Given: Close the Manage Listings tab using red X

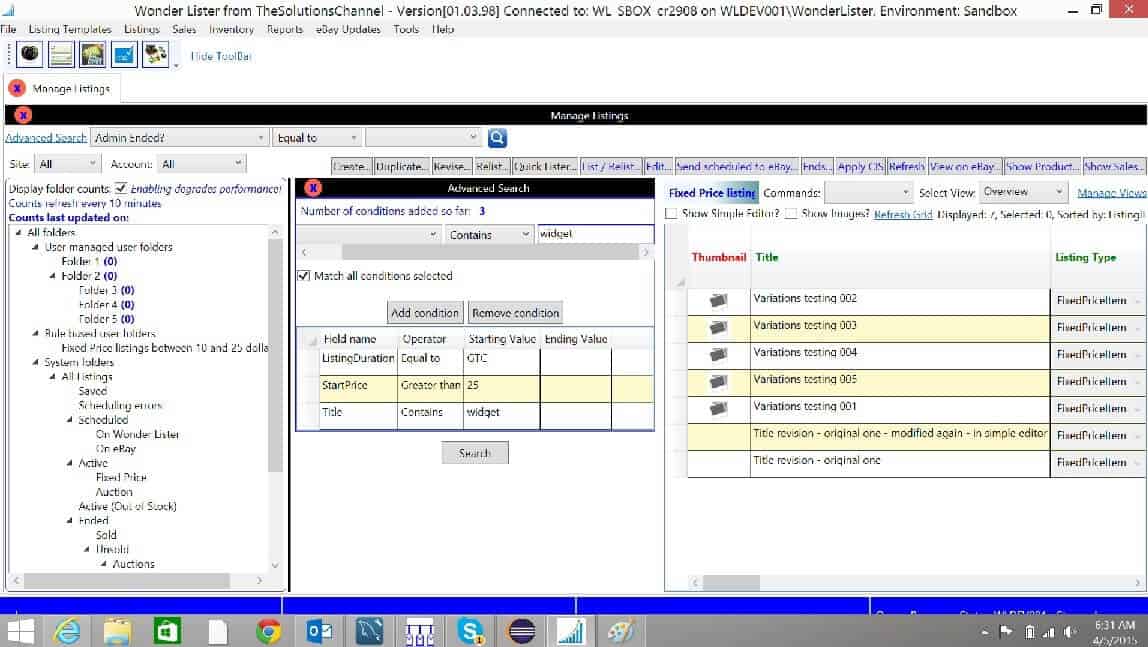Looking at the screenshot, I should tap(17, 89).
